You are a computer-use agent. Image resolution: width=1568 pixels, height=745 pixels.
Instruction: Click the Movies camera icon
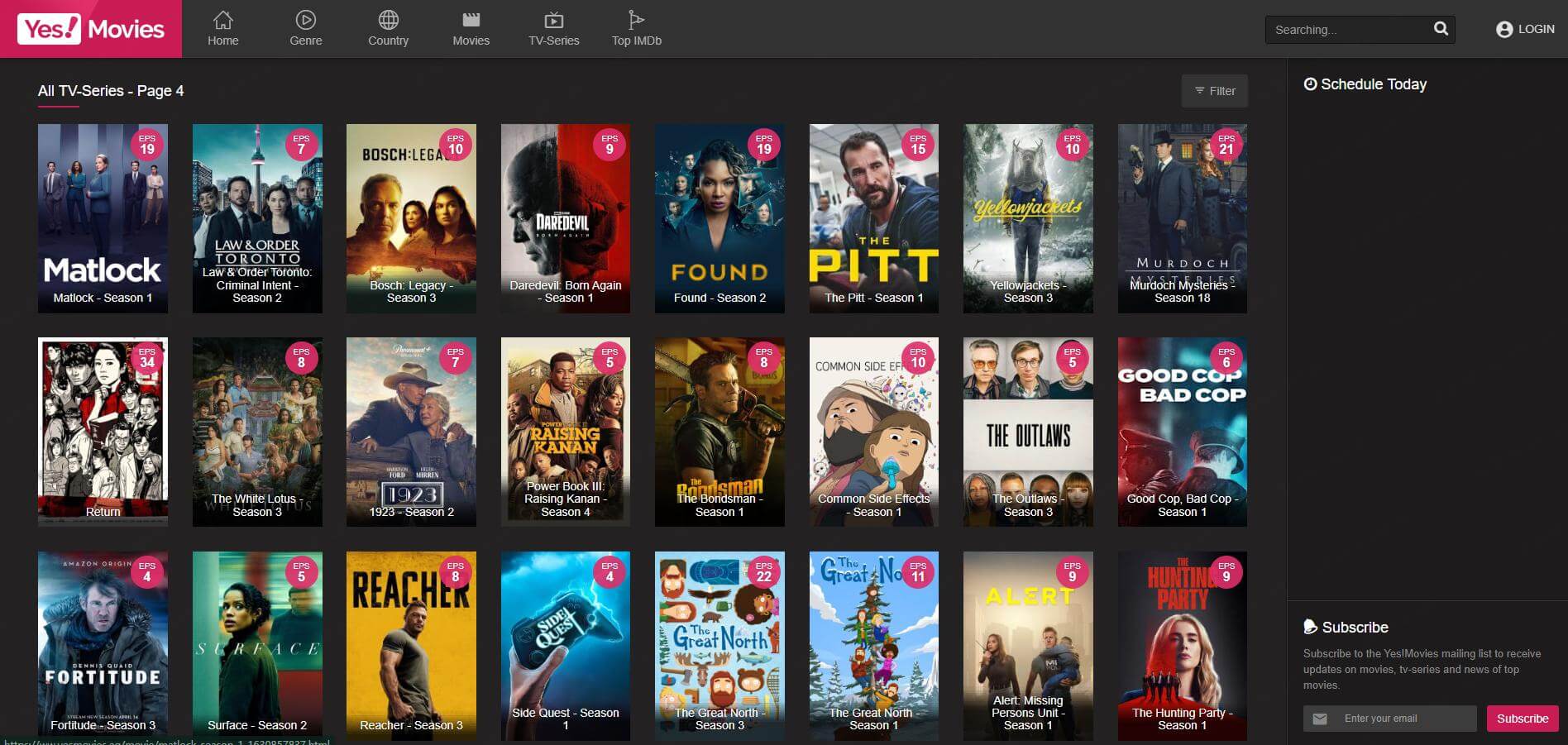471,21
